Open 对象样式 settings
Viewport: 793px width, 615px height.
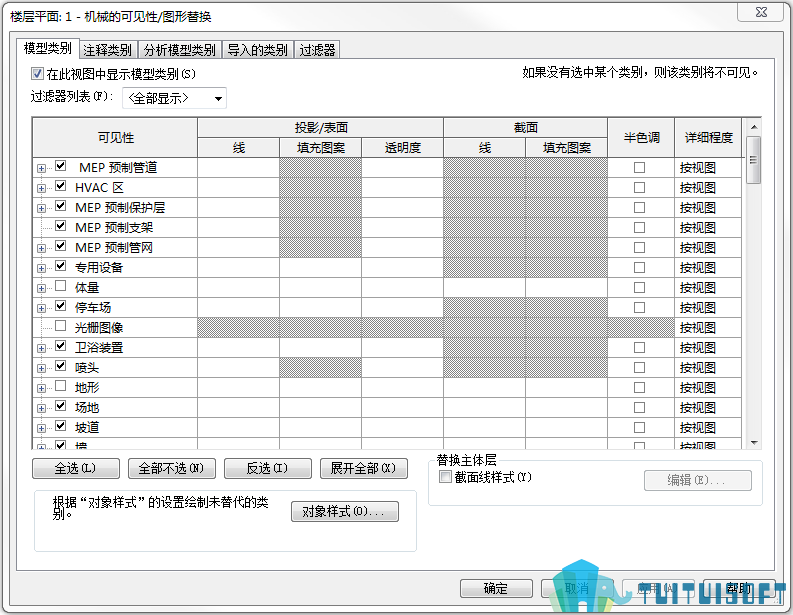[345, 511]
